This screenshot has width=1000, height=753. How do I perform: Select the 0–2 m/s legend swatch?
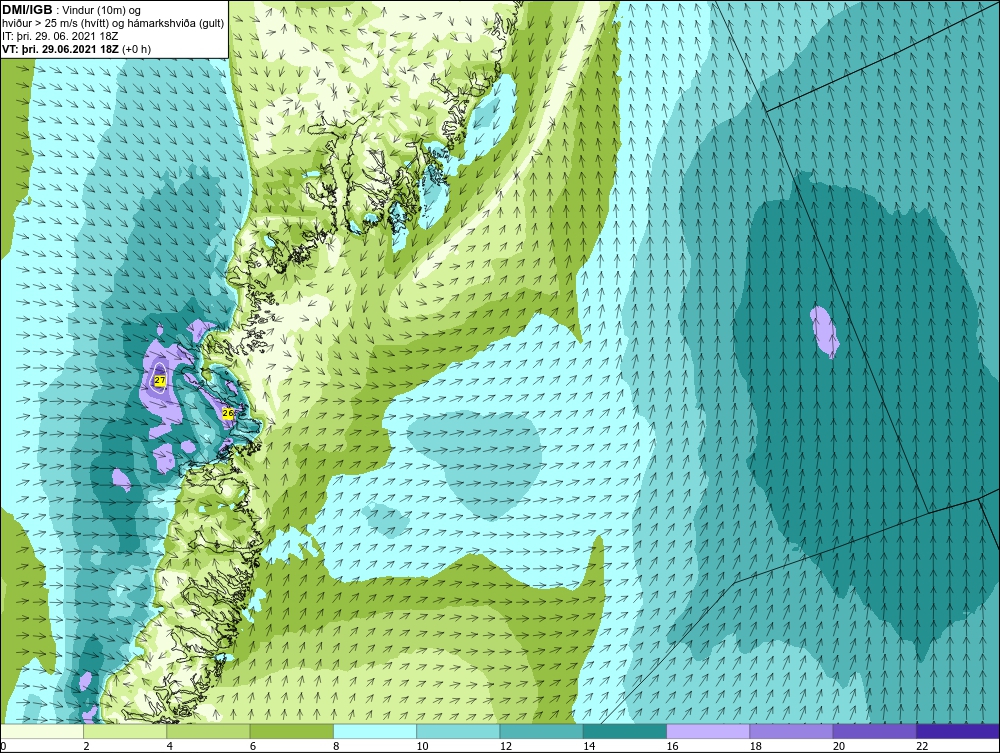click(42, 731)
